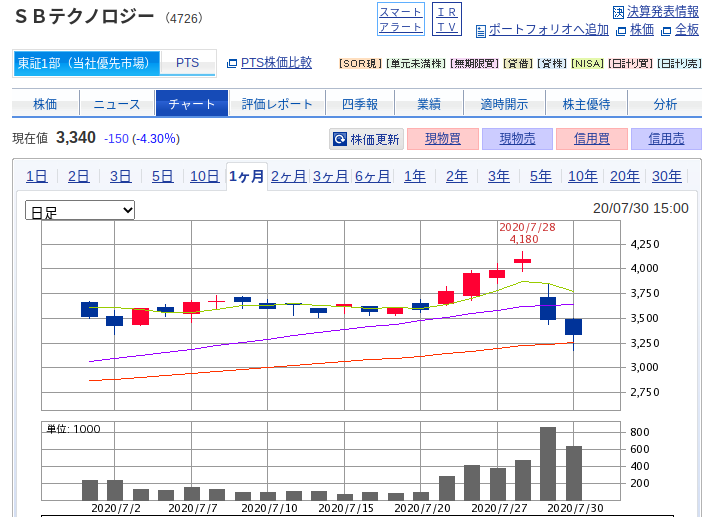Show 3ヶ月 chart period
Screen dimensions: 710x517
(331, 176)
